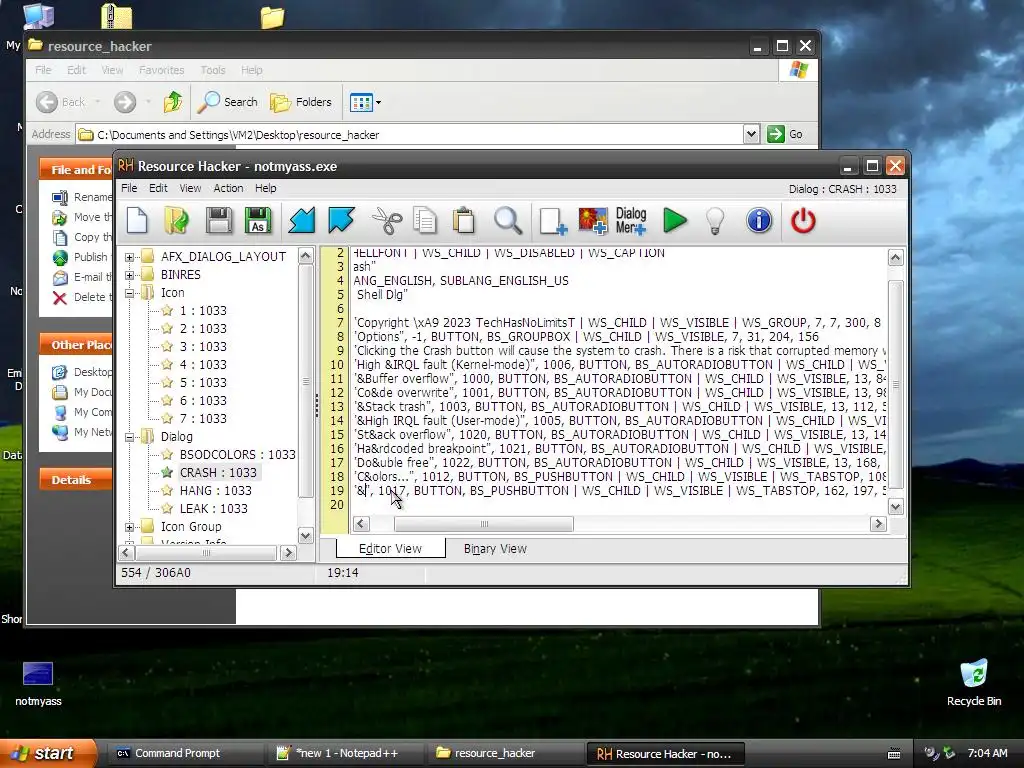Click the Add image resource icon
The image size is (1024, 768).
click(x=593, y=221)
